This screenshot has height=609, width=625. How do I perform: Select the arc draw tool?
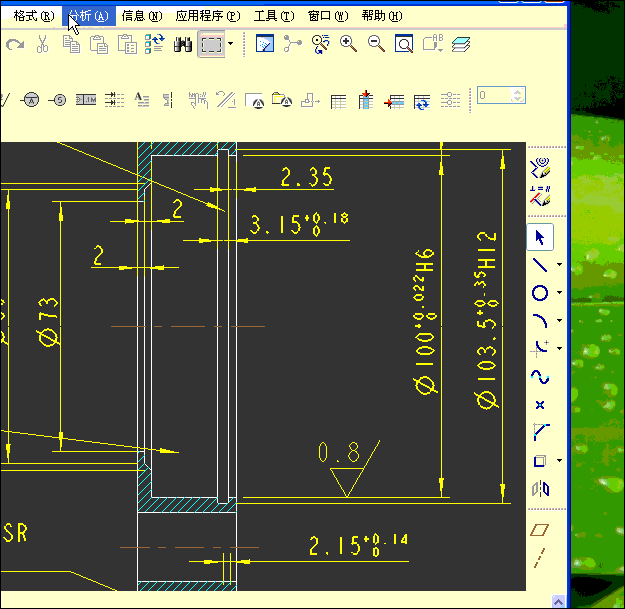click(x=540, y=320)
